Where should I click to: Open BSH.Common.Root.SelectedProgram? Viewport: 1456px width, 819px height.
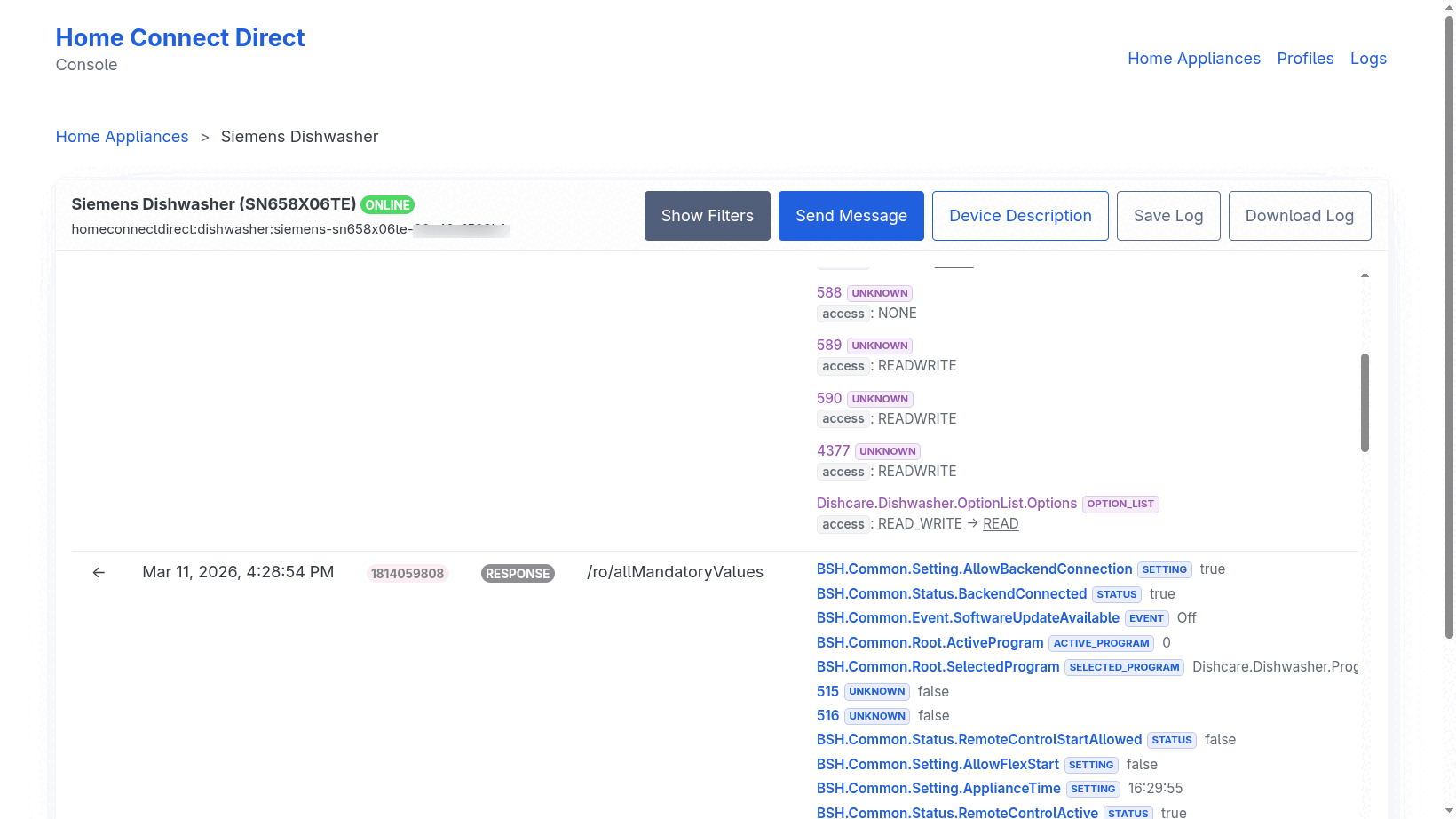click(938, 667)
